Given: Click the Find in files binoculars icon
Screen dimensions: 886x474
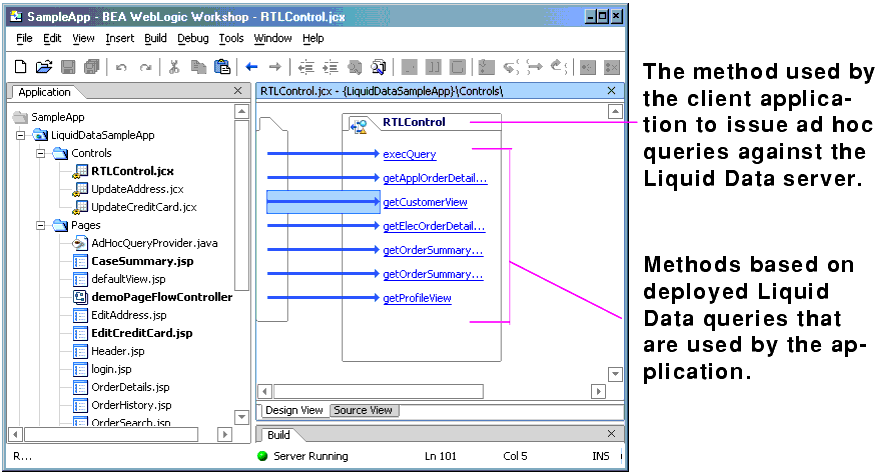Looking at the screenshot, I should click(x=379, y=67).
